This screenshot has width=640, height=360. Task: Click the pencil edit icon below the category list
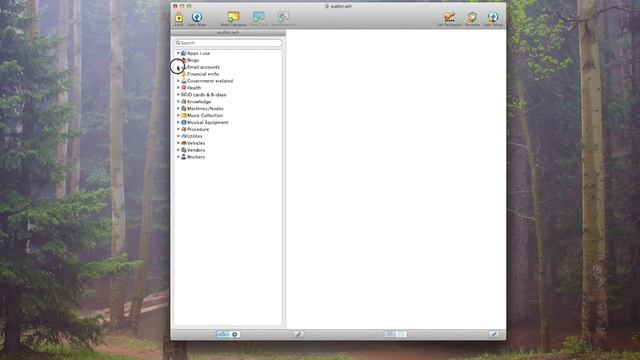[x=298, y=334]
